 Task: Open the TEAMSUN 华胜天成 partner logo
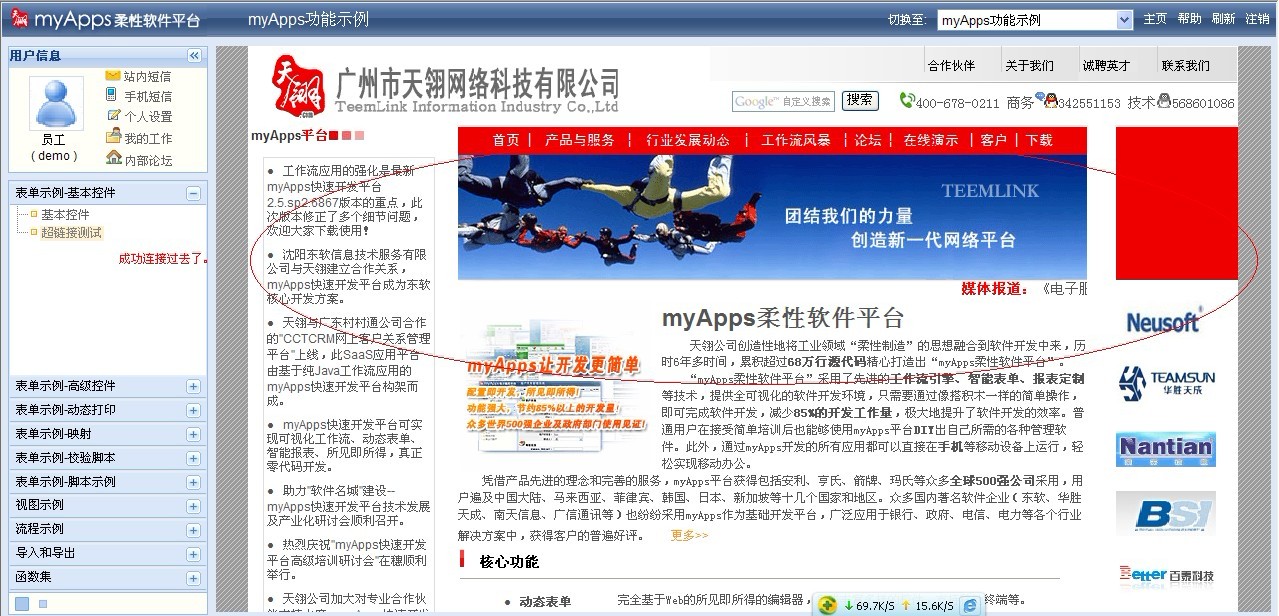coord(1166,383)
